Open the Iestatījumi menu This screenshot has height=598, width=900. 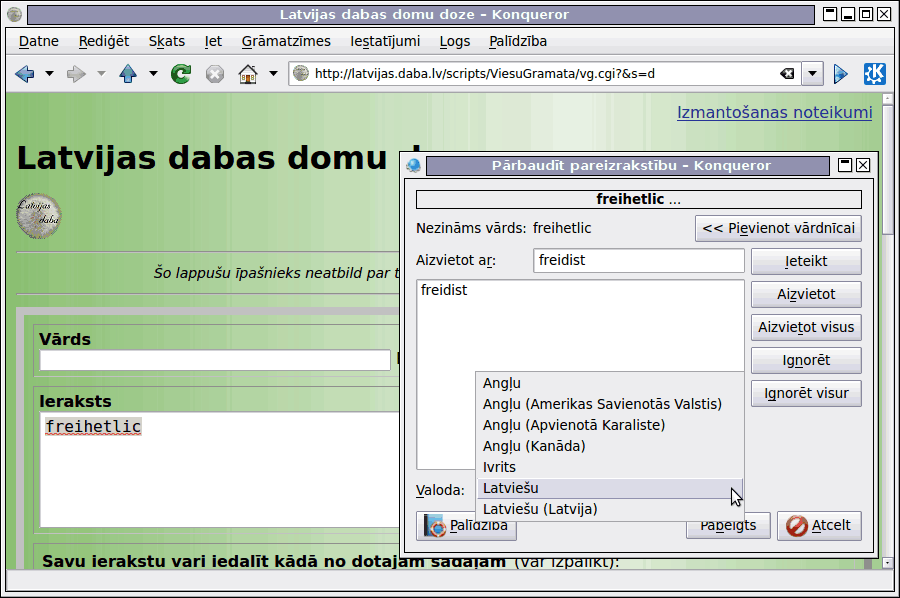385,41
